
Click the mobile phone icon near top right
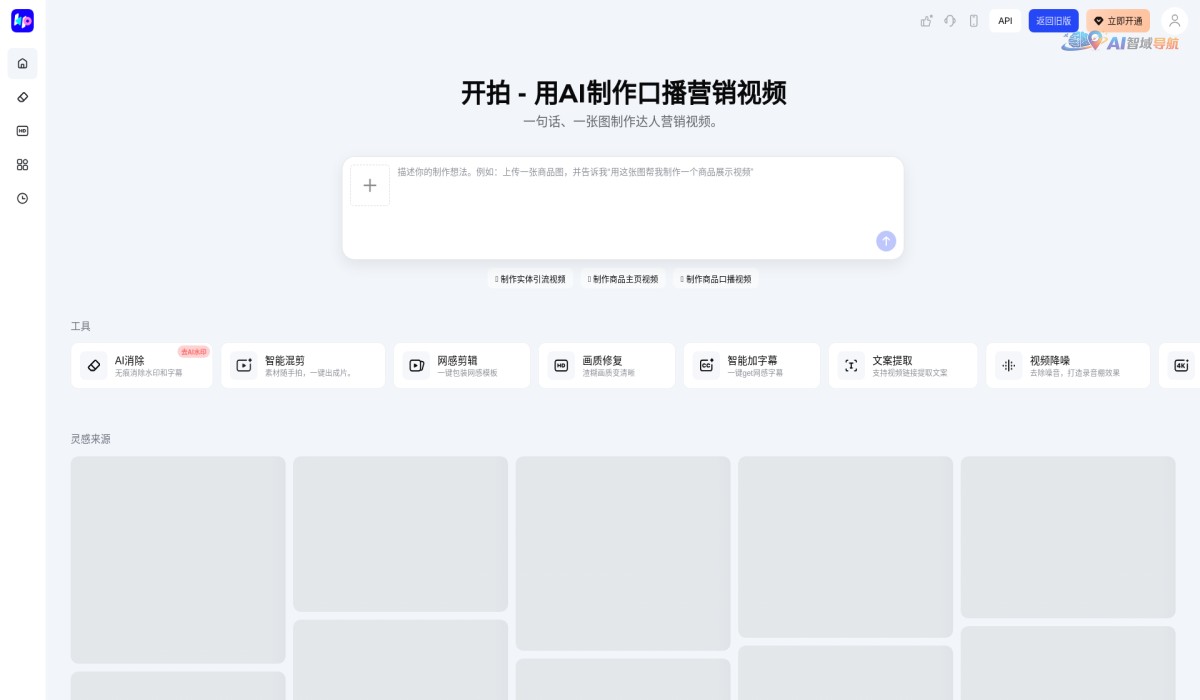[x=973, y=20]
